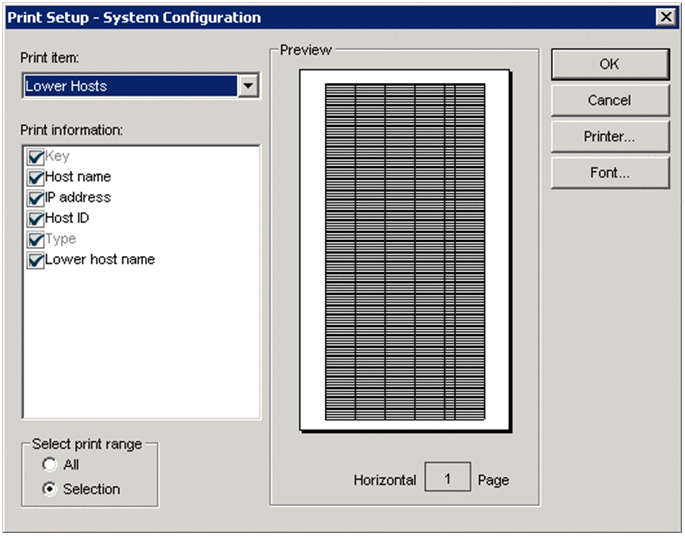Viewport: 685px width, 537px height.
Task: Click the Lower Hosts combo box field
Action: click(130, 86)
